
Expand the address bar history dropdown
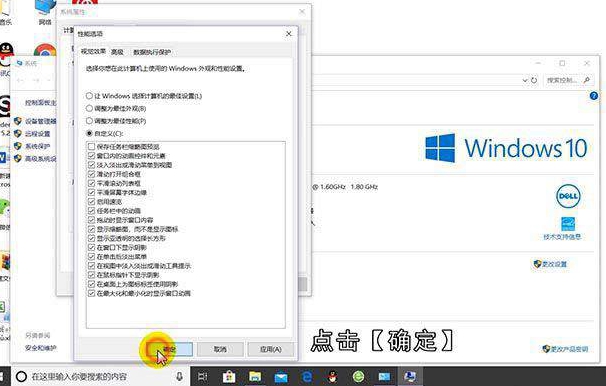pyautogui.click(x=525, y=80)
